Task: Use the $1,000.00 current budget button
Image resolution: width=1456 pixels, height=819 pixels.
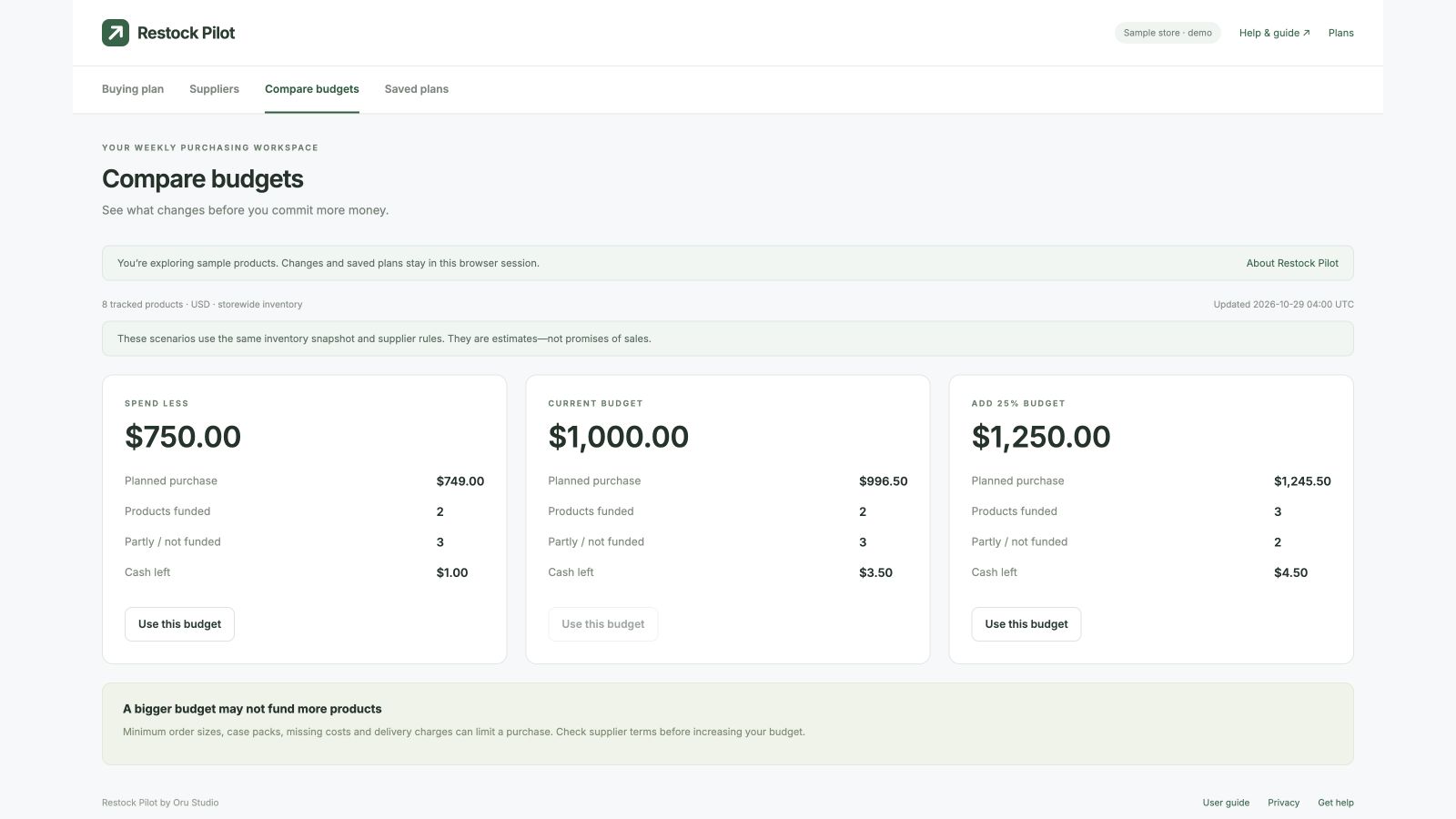Action: pos(602,624)
